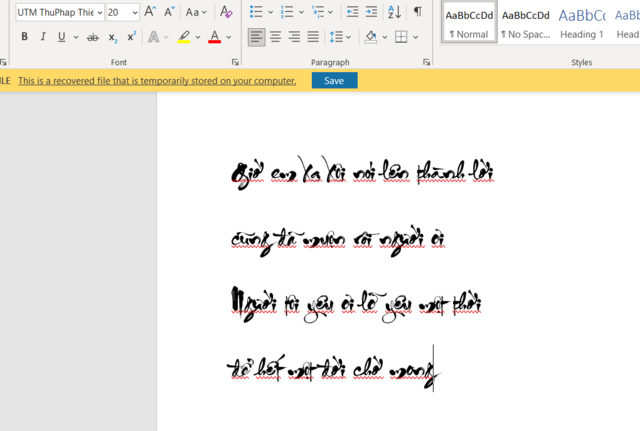The image size is (640, 431).
Task: Click Borders icon
Action: 401,37
